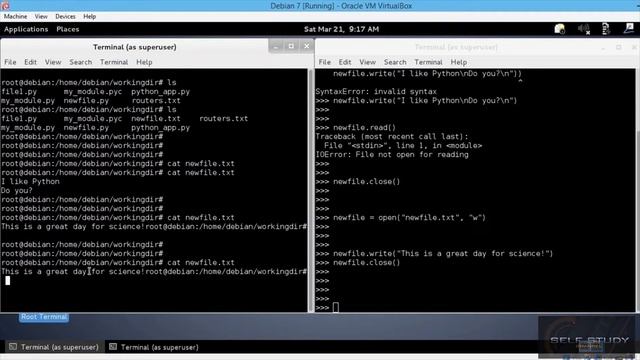Screen dimensions: 640x360
Task: Click the right terminal vertical scrollbar
Action: coord(637,190)
